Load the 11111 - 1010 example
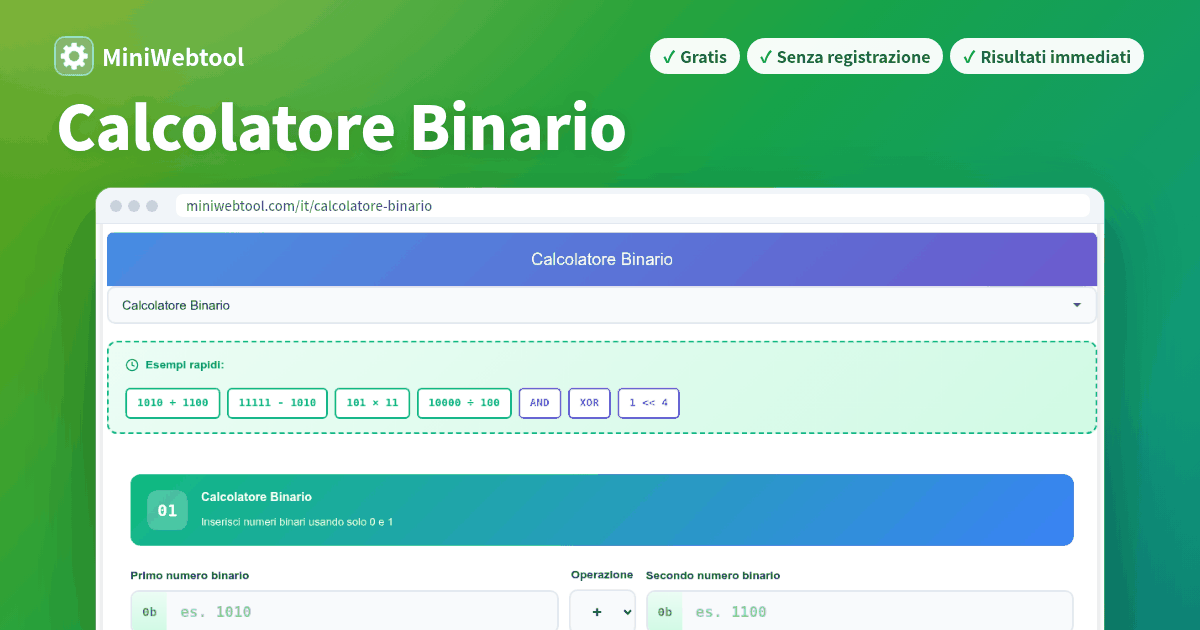 click(277, 403)
